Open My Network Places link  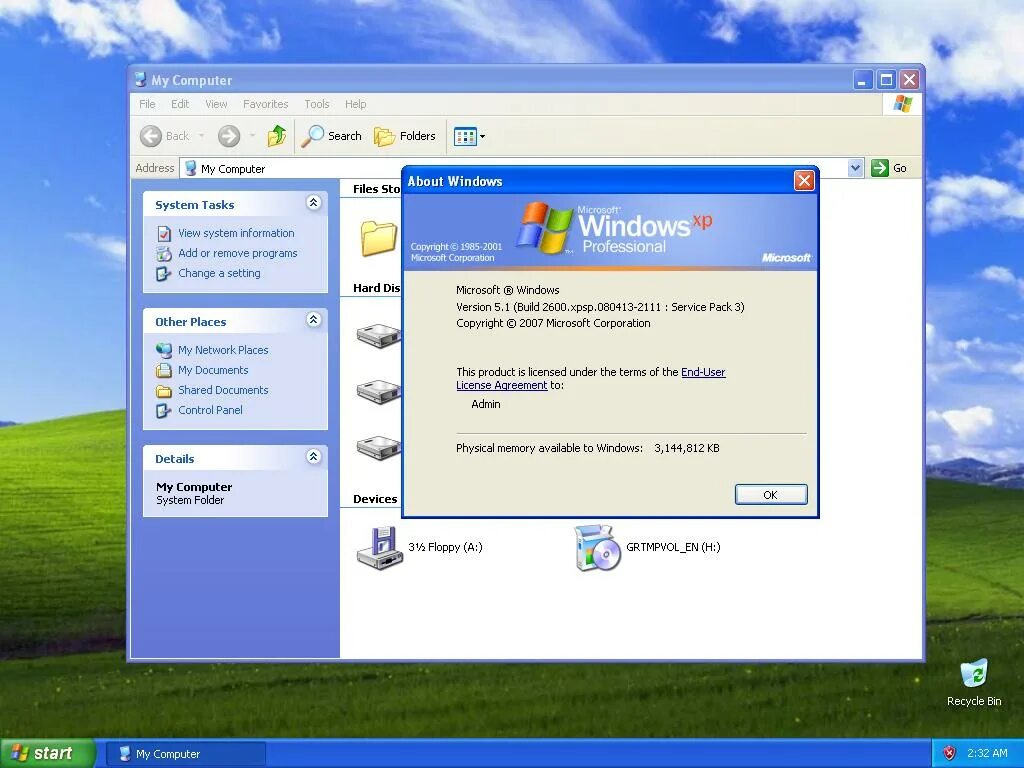(x=223, y=350)
